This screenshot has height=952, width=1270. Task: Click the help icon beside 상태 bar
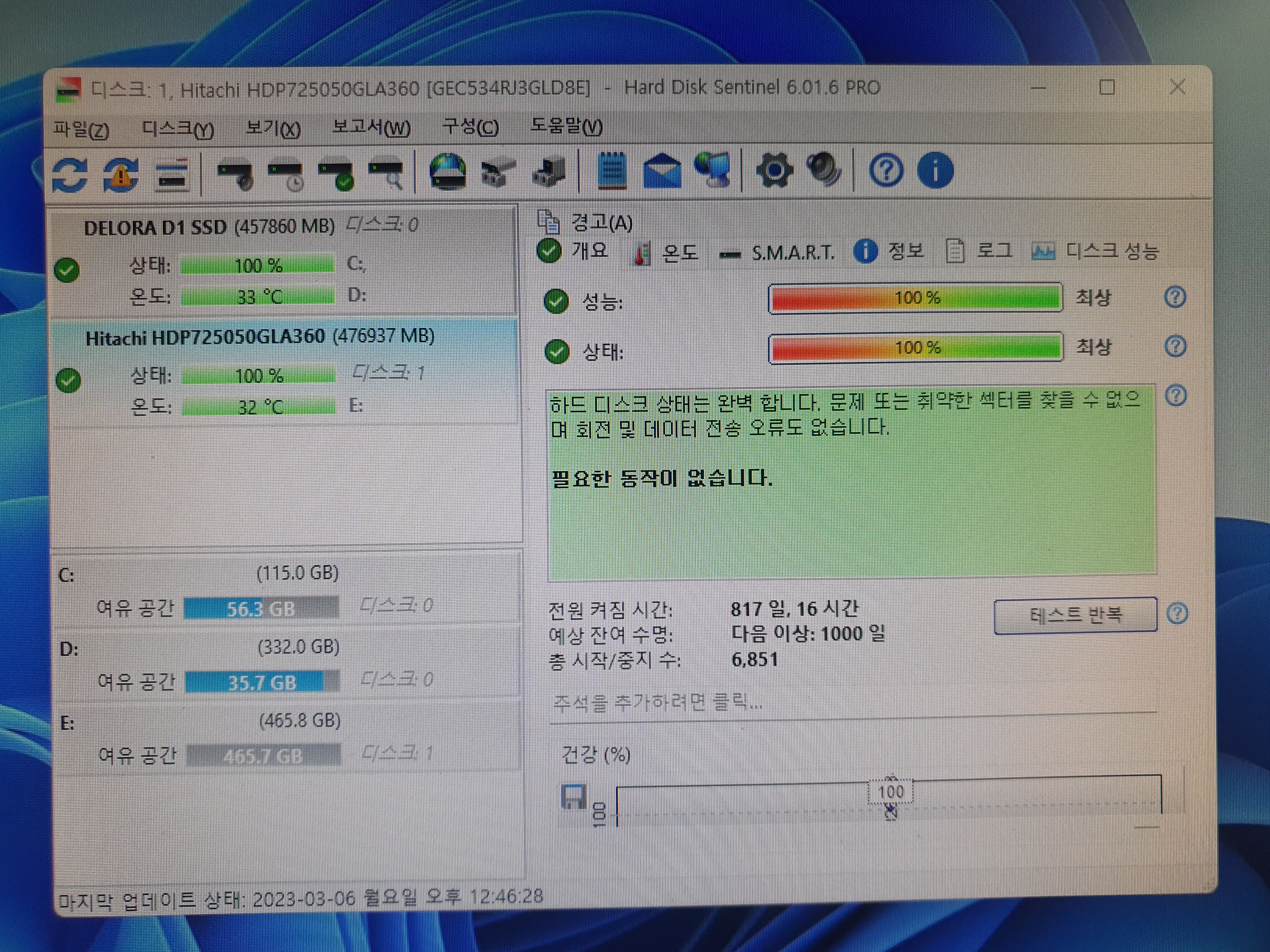1175,347
